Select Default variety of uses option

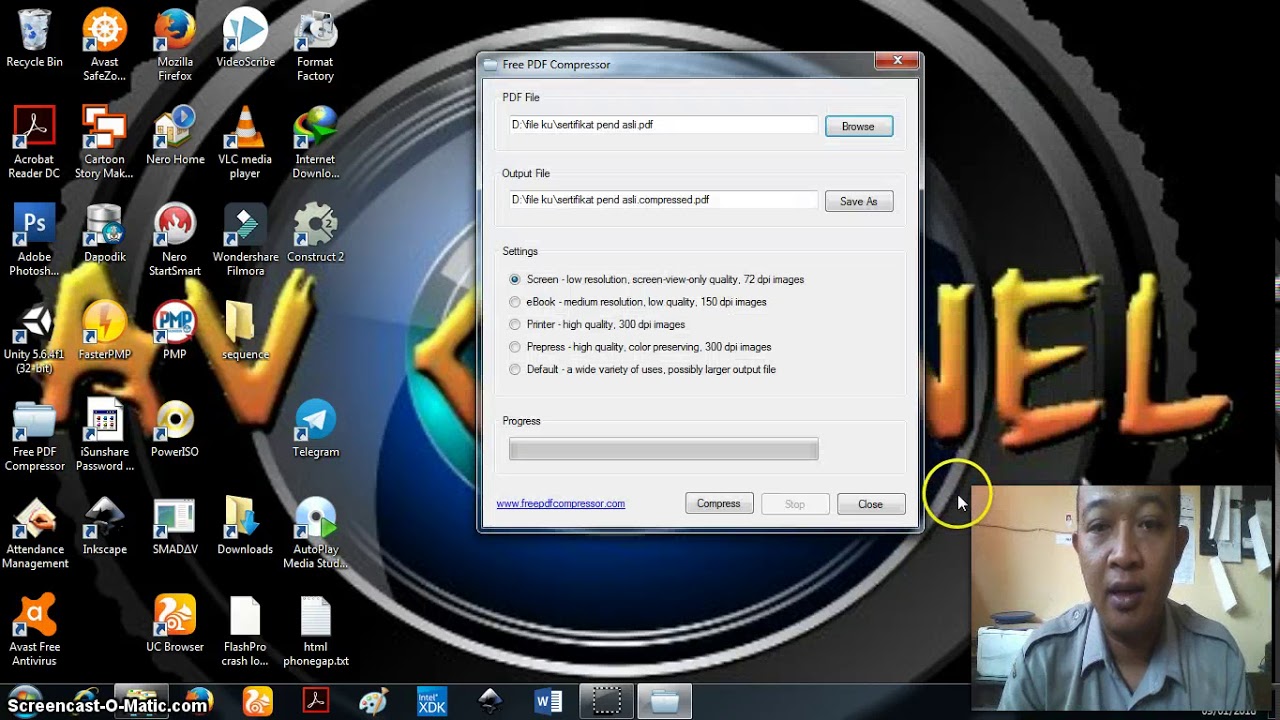click(x=642, y=370)
